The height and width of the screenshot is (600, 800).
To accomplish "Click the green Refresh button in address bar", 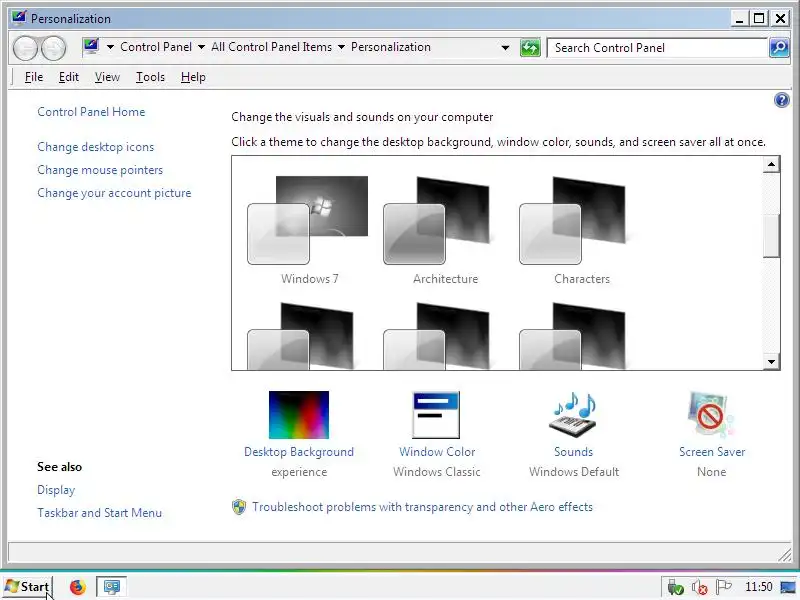I will coord(530,48).
